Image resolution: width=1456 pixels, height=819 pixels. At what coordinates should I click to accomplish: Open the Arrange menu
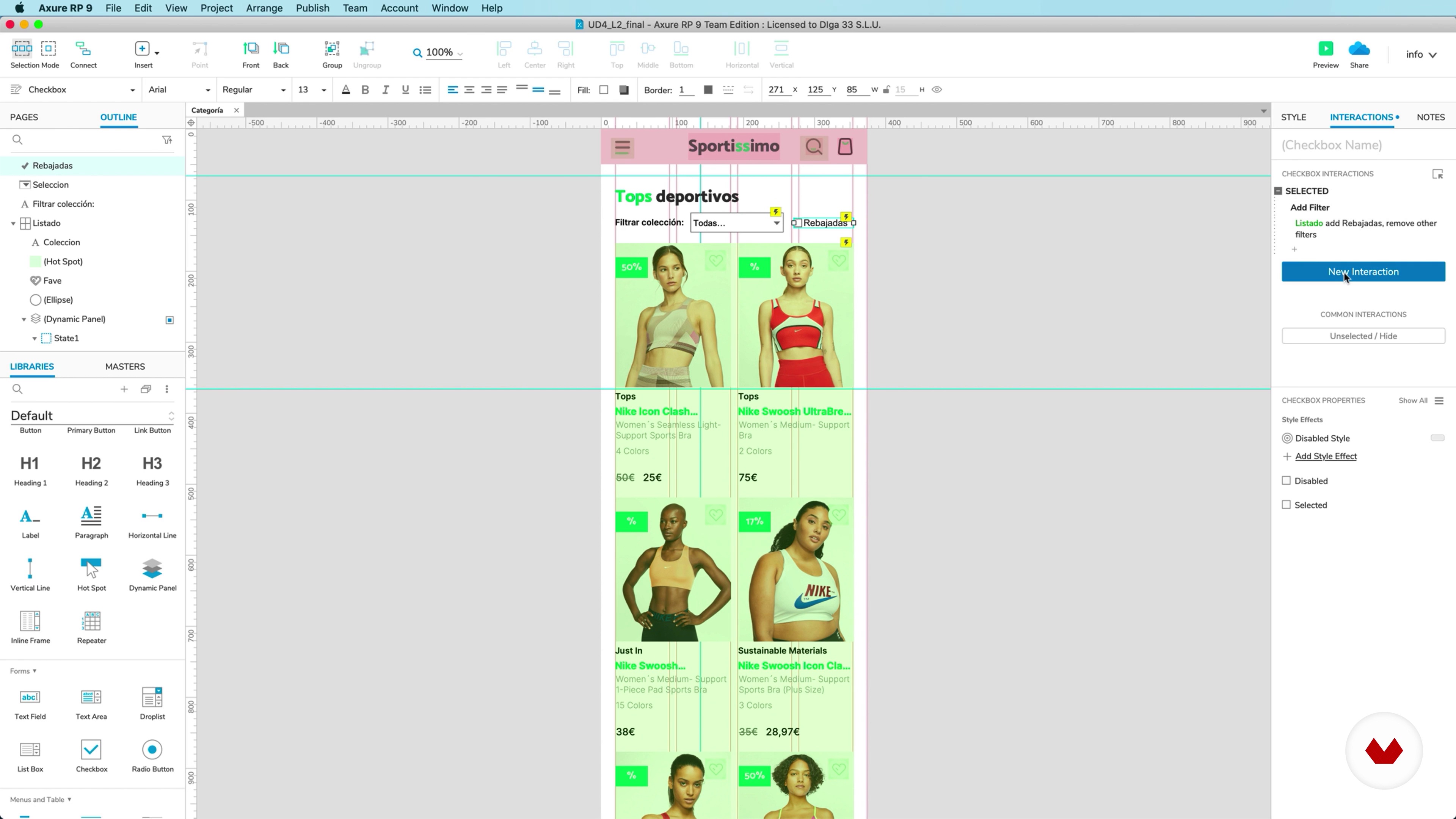click(264, 8)
